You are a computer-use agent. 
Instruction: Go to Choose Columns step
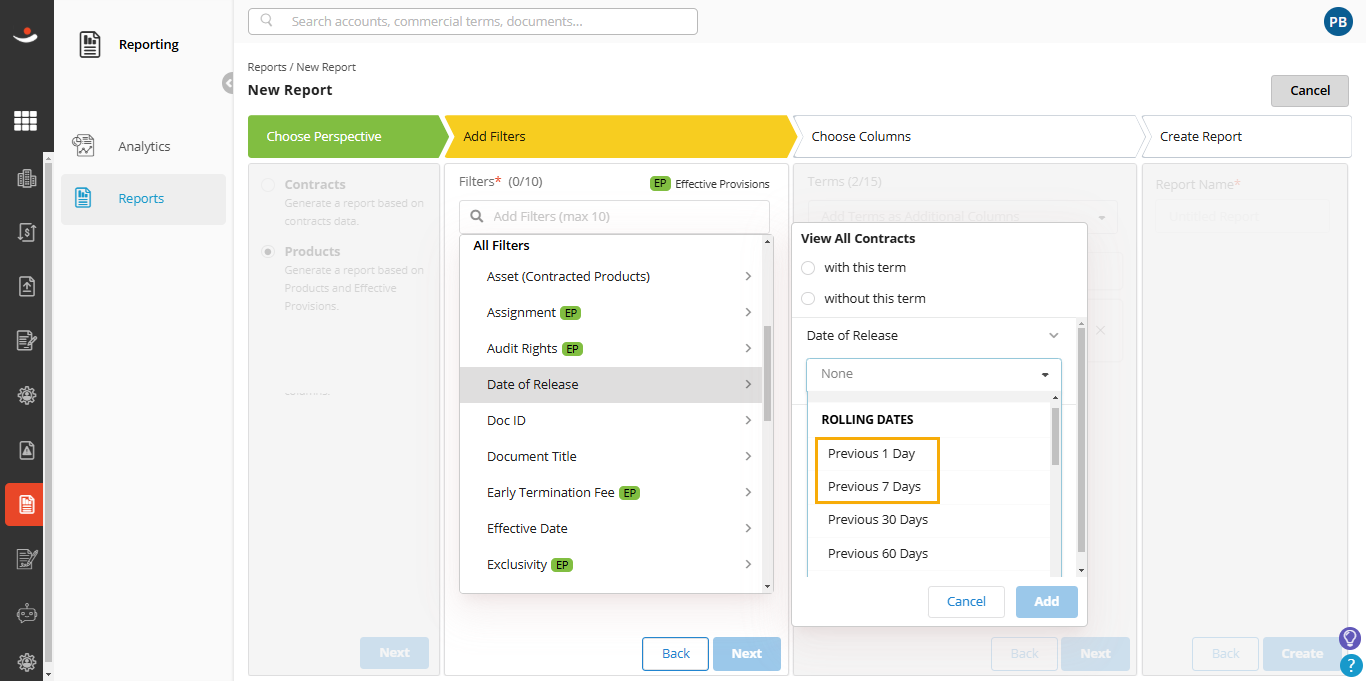[968, 137]
